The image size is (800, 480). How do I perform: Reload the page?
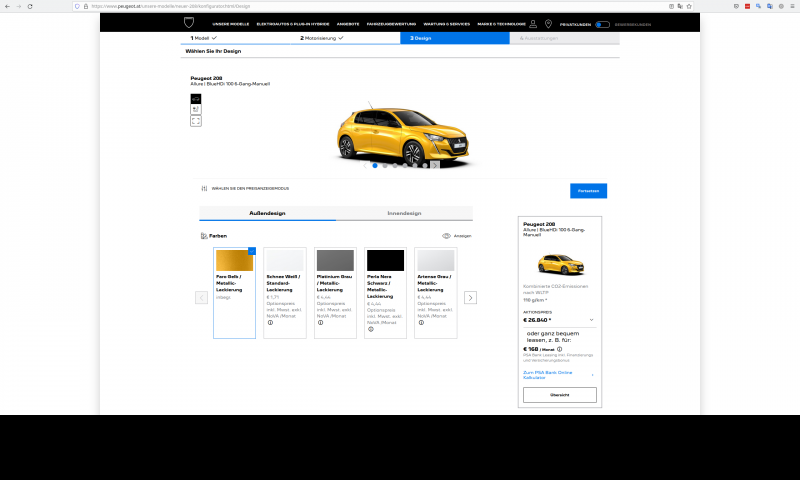[x=30, y=6]
